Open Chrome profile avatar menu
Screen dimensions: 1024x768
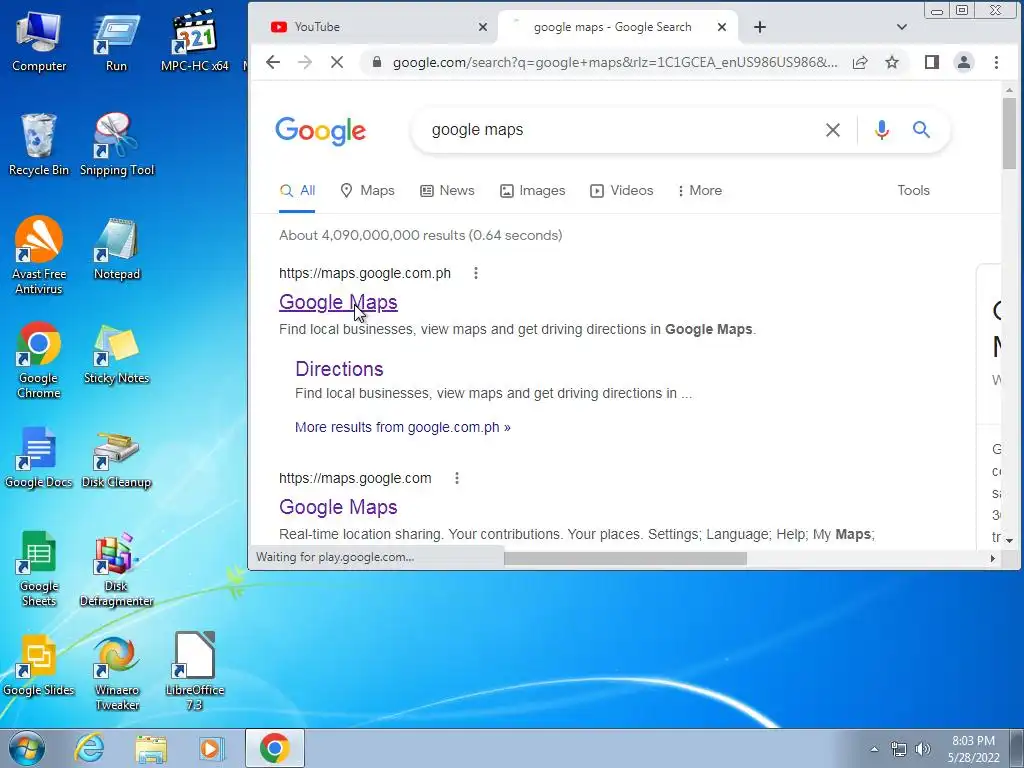coord(963,62)
